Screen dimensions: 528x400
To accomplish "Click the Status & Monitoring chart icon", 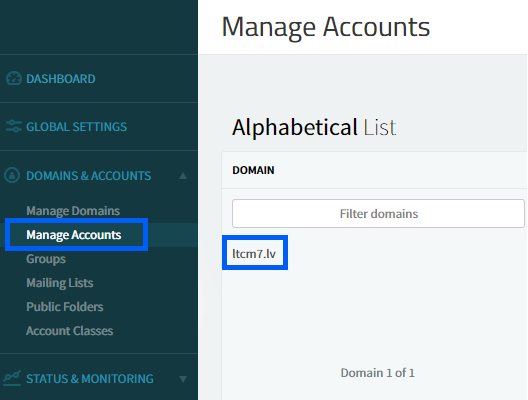I will 12,378.
